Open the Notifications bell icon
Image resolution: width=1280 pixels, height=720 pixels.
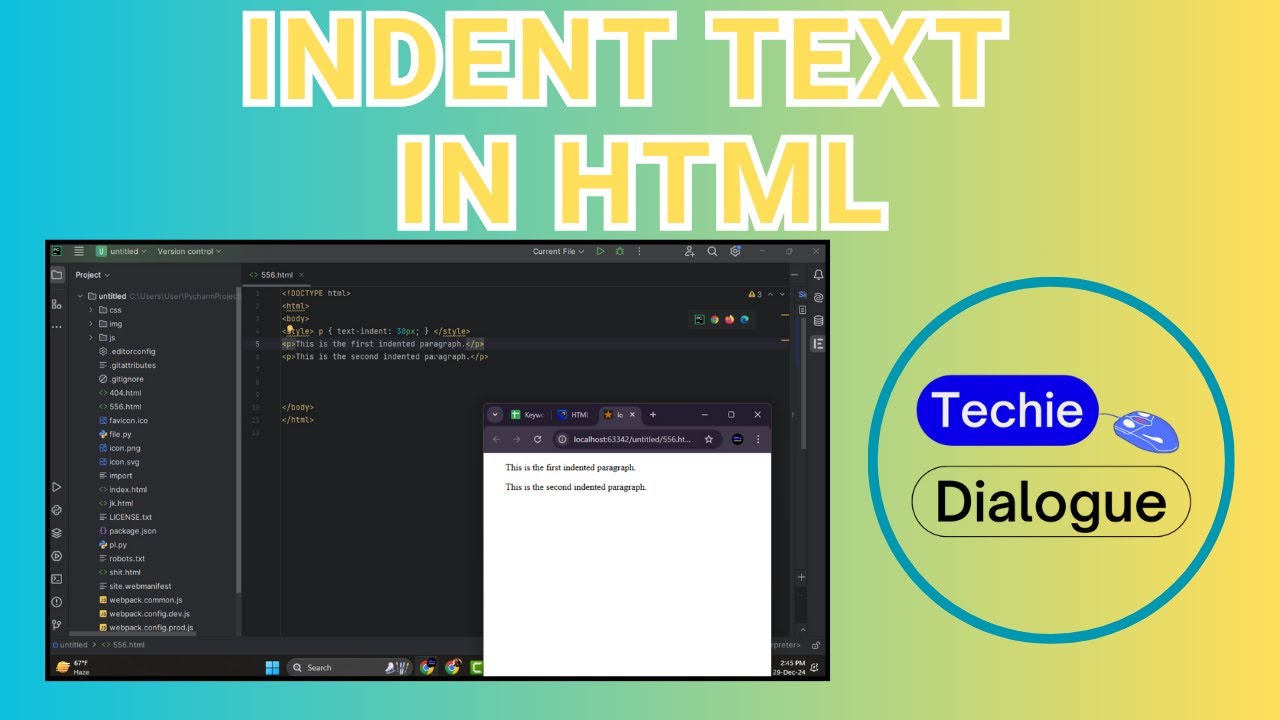click(818, 275)
